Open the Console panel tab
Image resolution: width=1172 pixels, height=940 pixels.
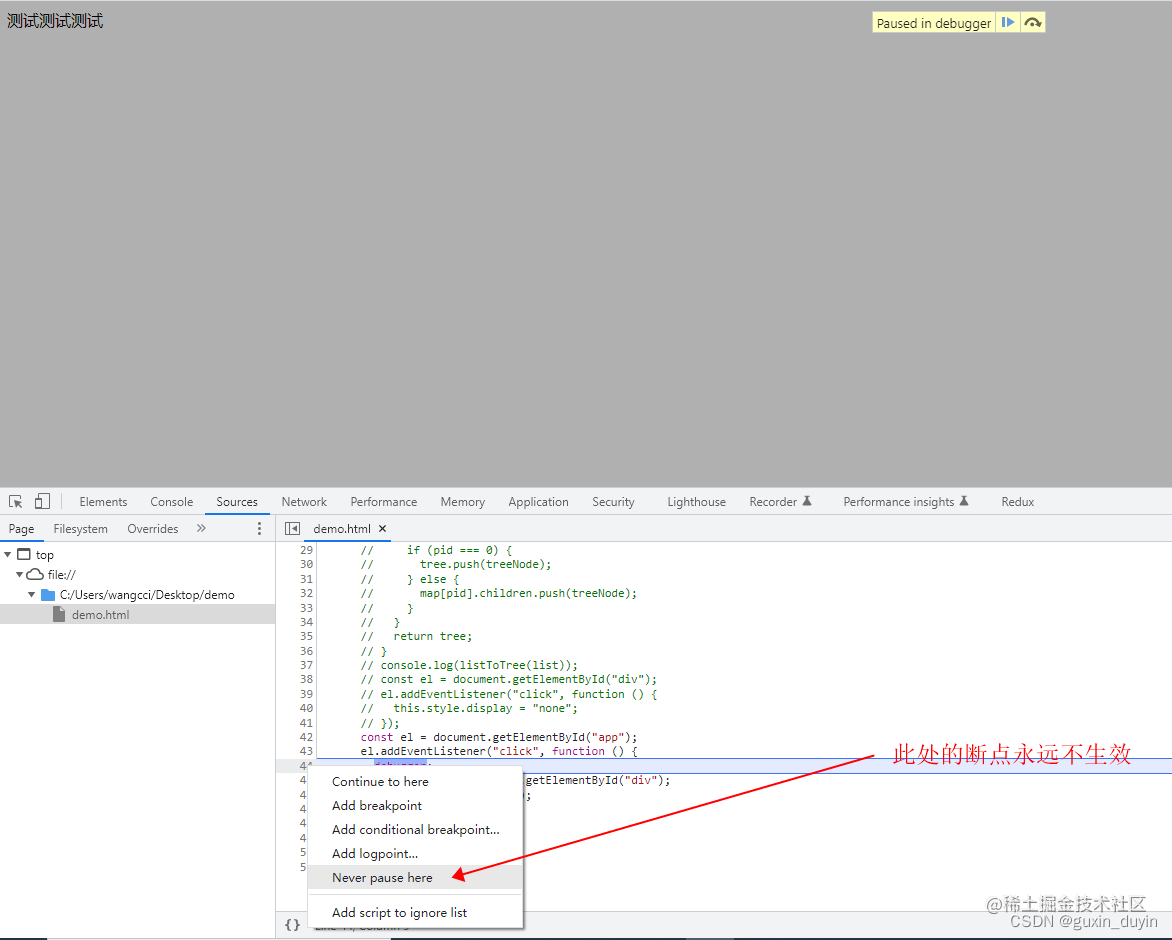tap(171, 501)
